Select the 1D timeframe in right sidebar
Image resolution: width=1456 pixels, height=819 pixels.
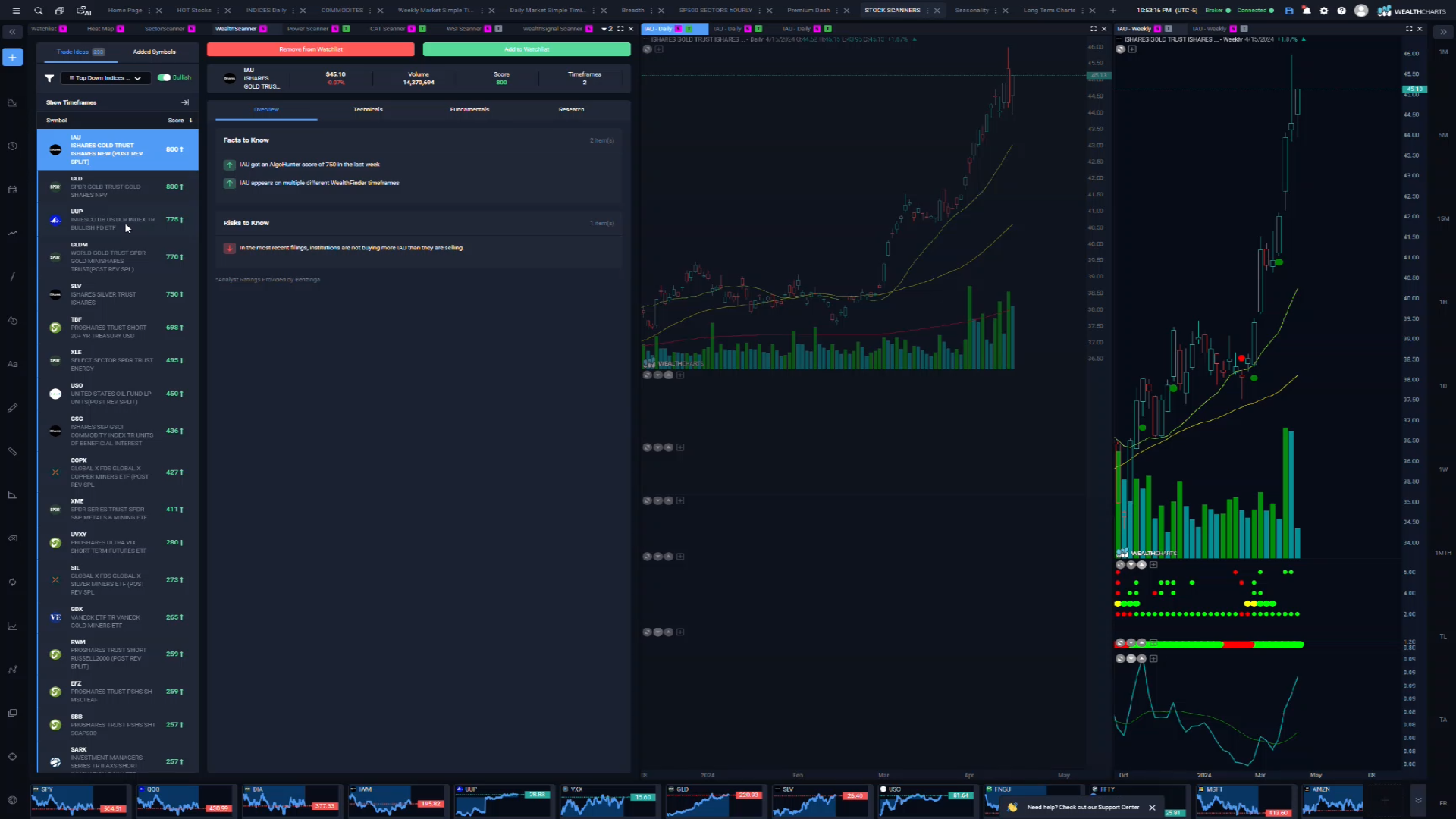pos(1443,386)
